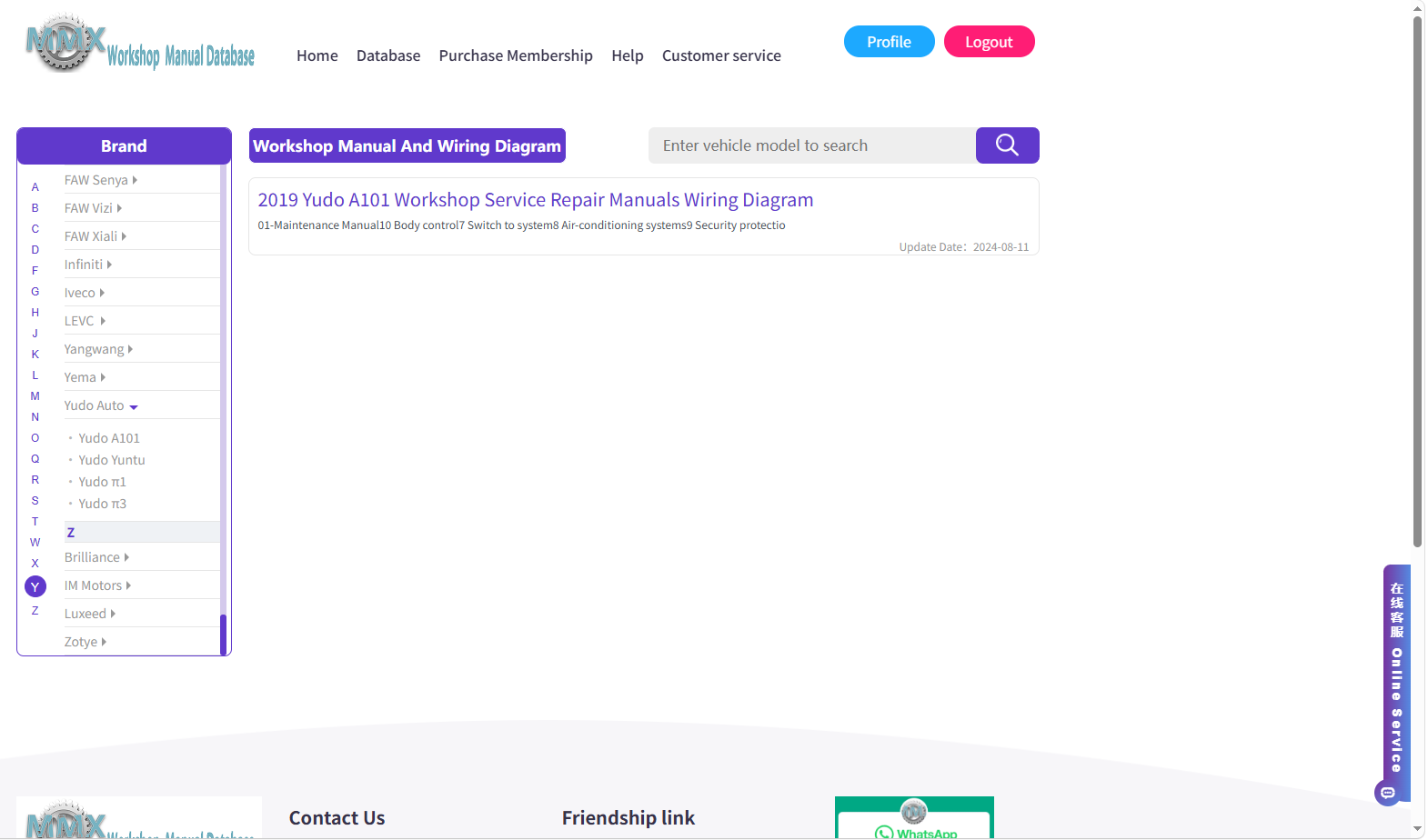Click the Brand panel header

[124, 145]
